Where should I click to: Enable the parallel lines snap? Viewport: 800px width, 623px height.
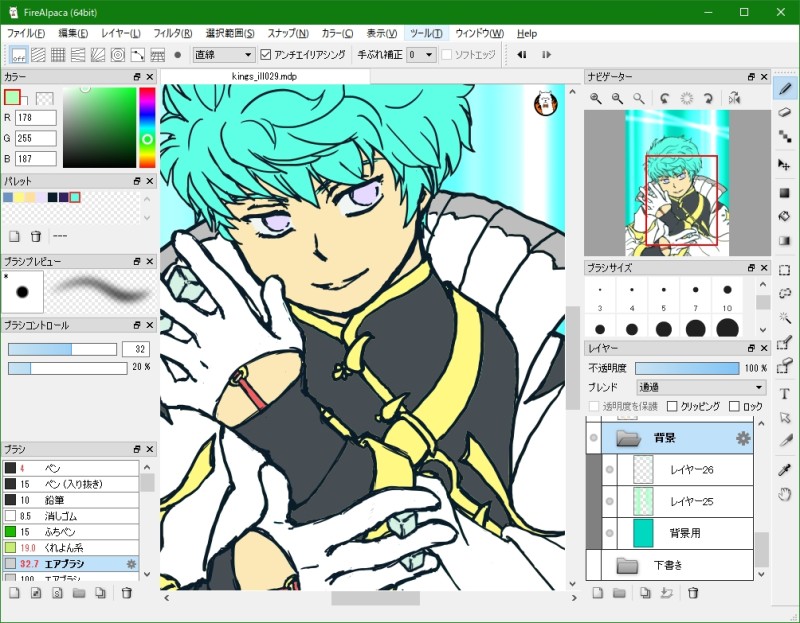[38, 55]
